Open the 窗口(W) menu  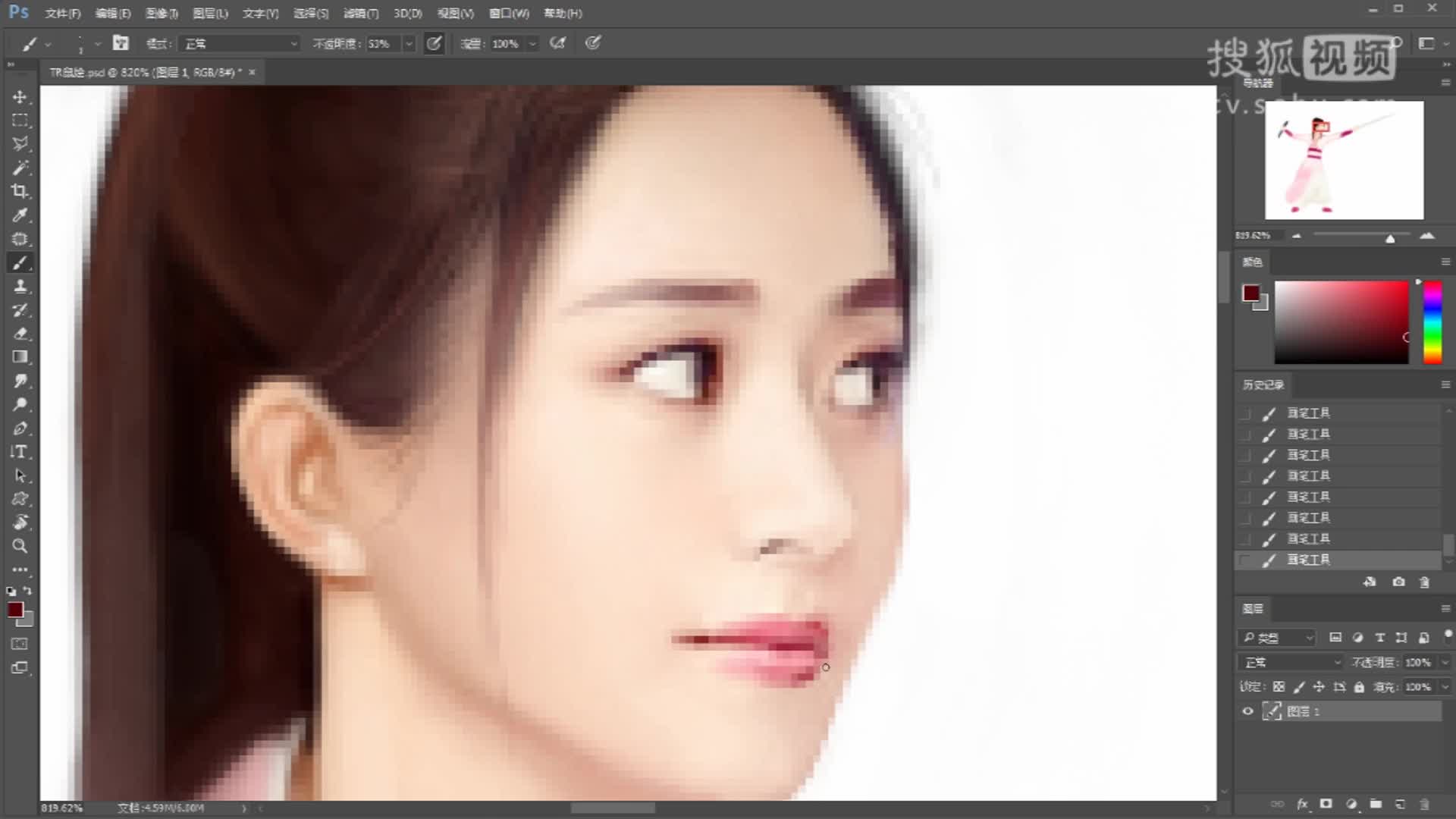click(509, 13)
